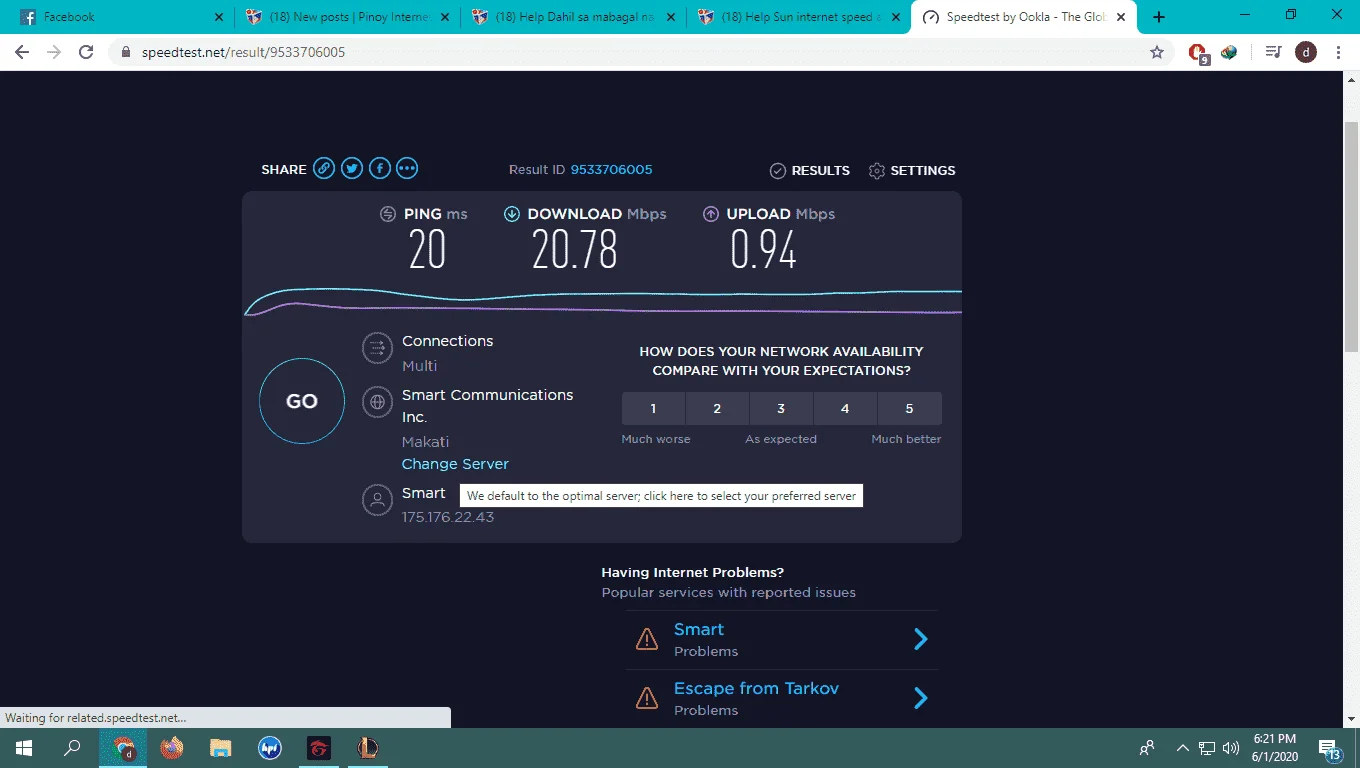Open File Explorer from the taskbar
Image resolution: width=1360 pixels, height=768 pixels.
coord(220,748)
